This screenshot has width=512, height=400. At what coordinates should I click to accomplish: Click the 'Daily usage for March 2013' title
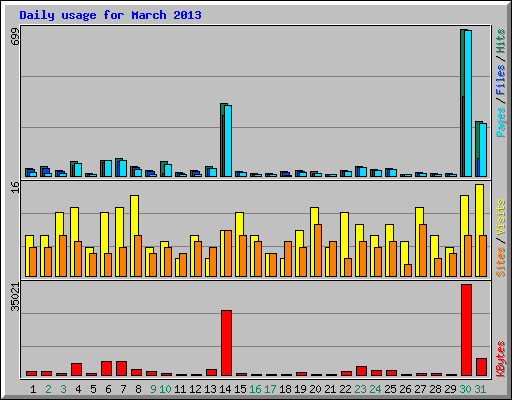(110, 15)
